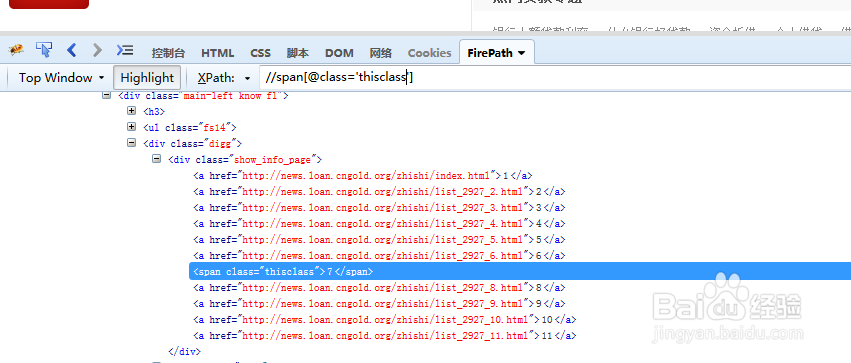Activate the inspect element pointer icon
This screenshot has width=851, height=363.
(x=44, y=50)
